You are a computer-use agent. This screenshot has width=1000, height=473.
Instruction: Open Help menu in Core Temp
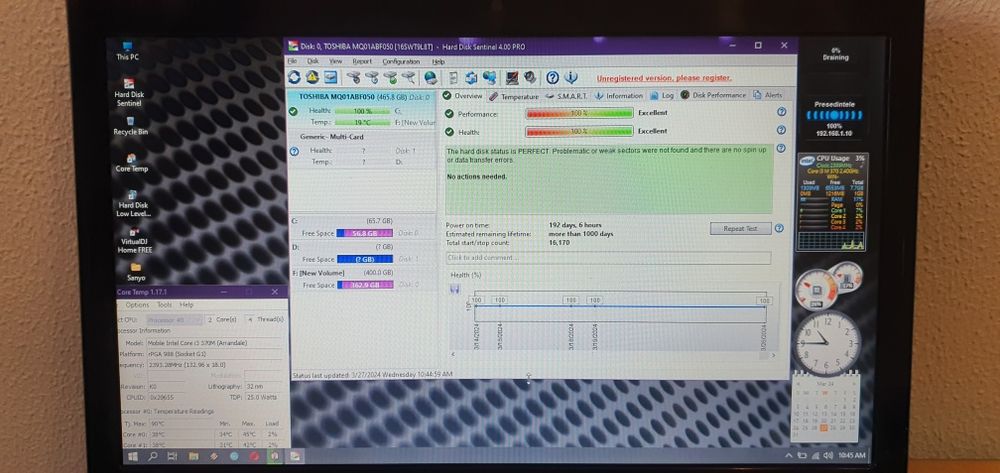pos(186,305)
